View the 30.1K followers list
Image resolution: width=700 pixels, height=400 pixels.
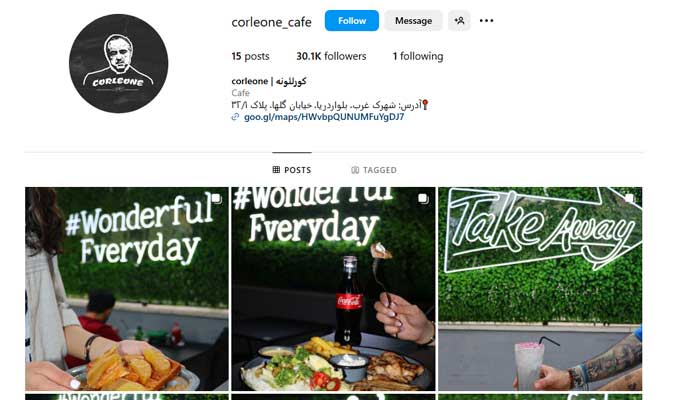click(x=331, y=56)
